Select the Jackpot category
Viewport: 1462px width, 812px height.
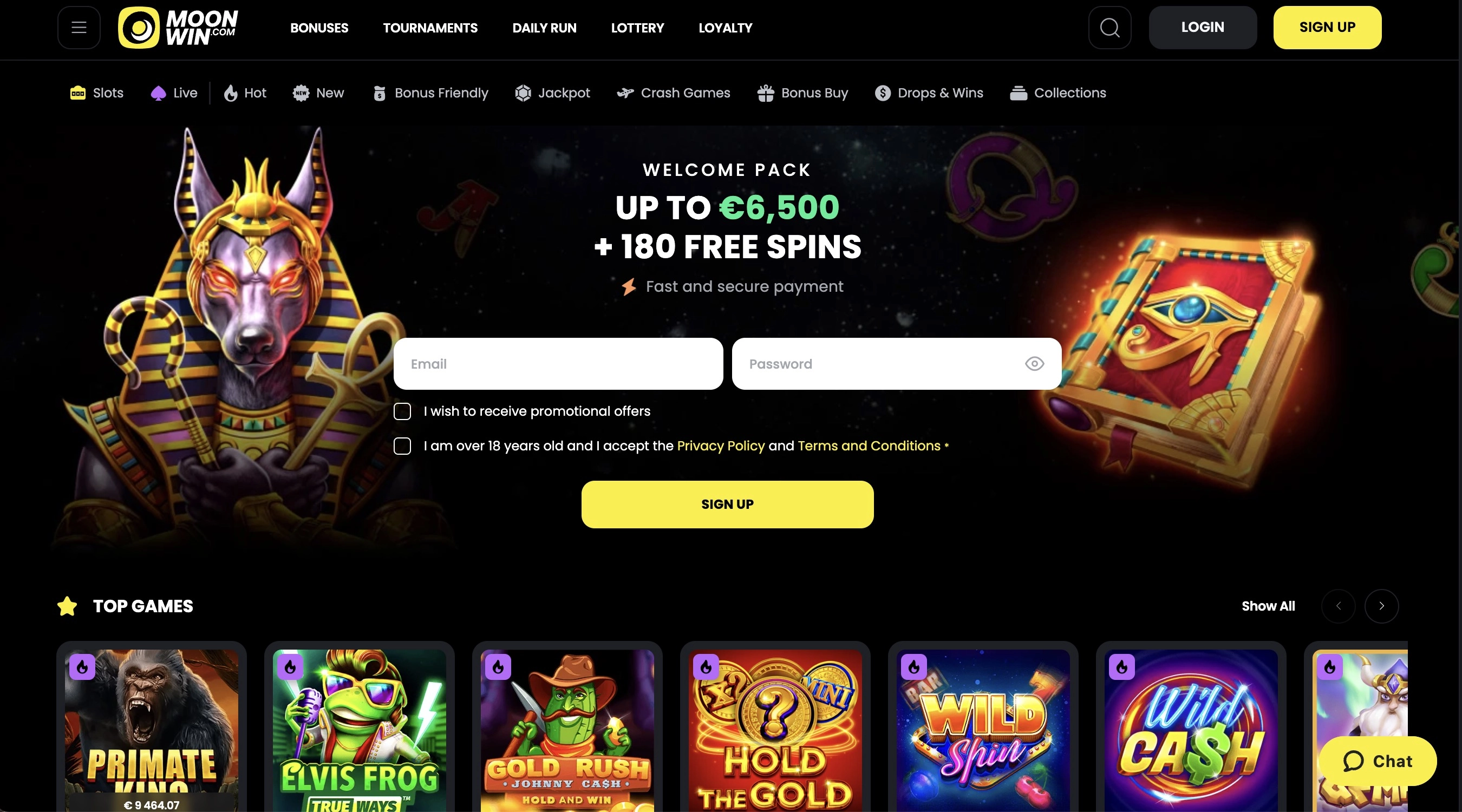(x=552, y=93)
